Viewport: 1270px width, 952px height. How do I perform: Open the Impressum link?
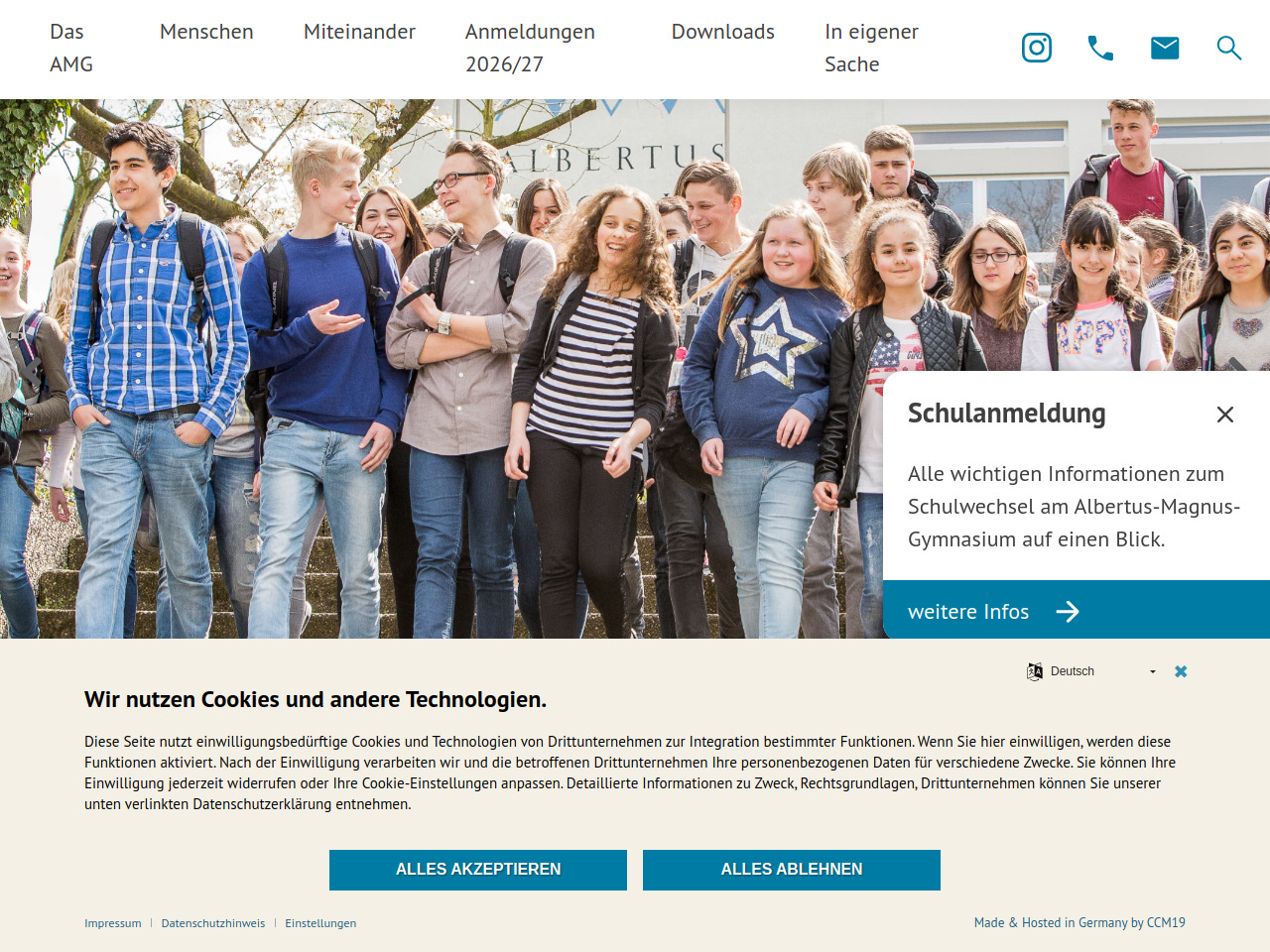(113, 923)
